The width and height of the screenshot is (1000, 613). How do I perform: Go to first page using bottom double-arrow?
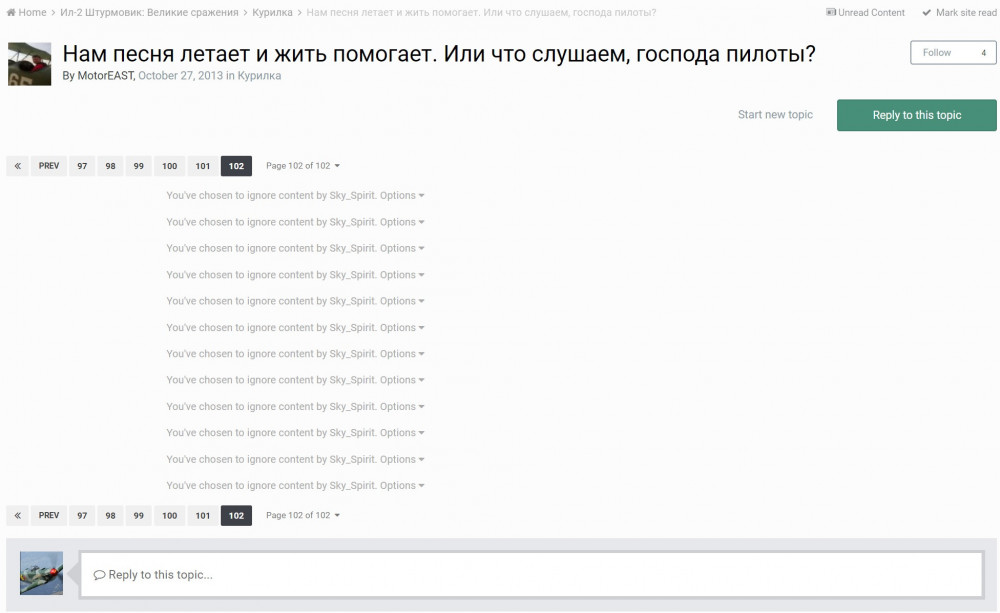click(17, 515)
